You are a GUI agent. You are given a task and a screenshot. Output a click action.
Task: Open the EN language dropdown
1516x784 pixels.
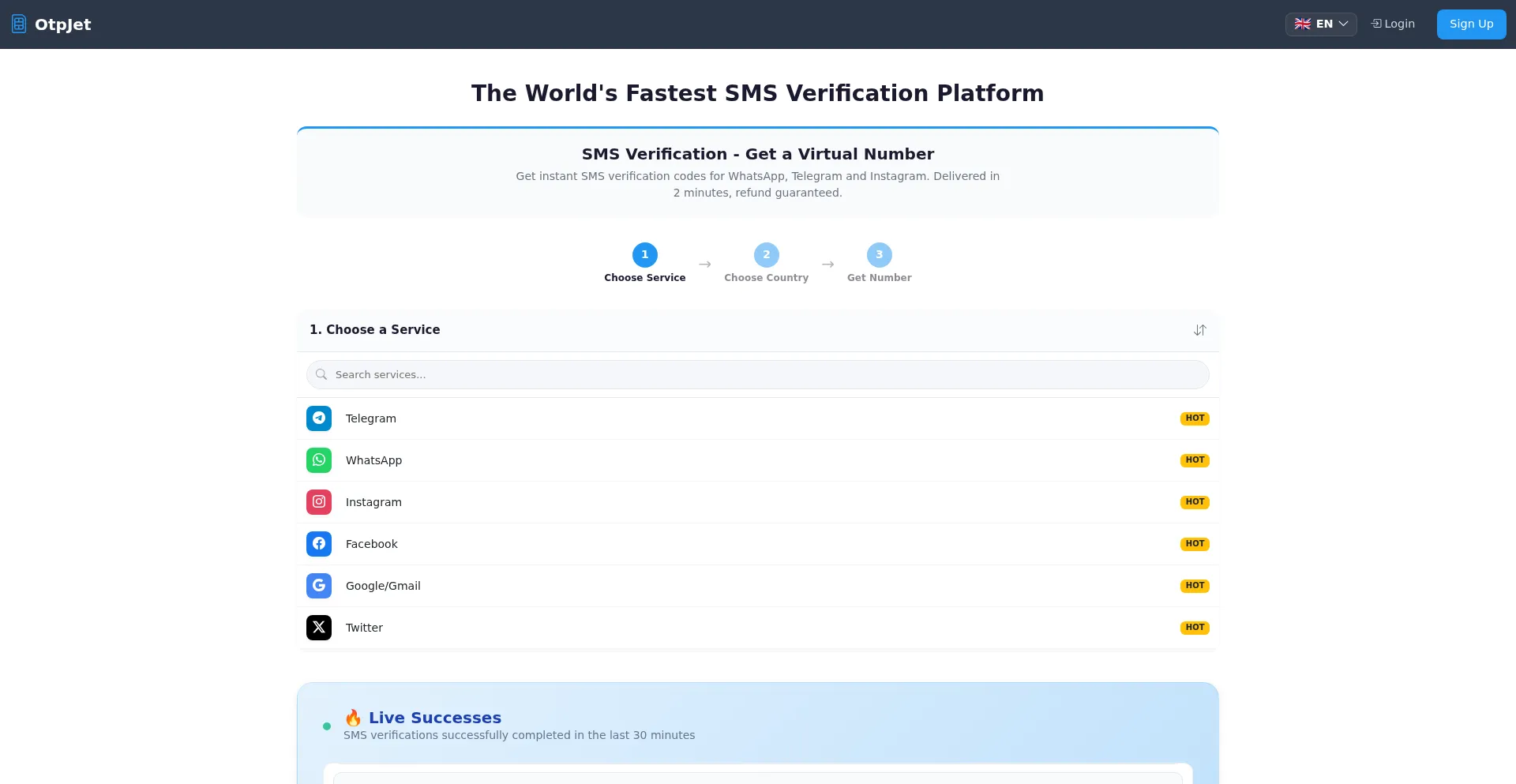[x=1321, y=24]
